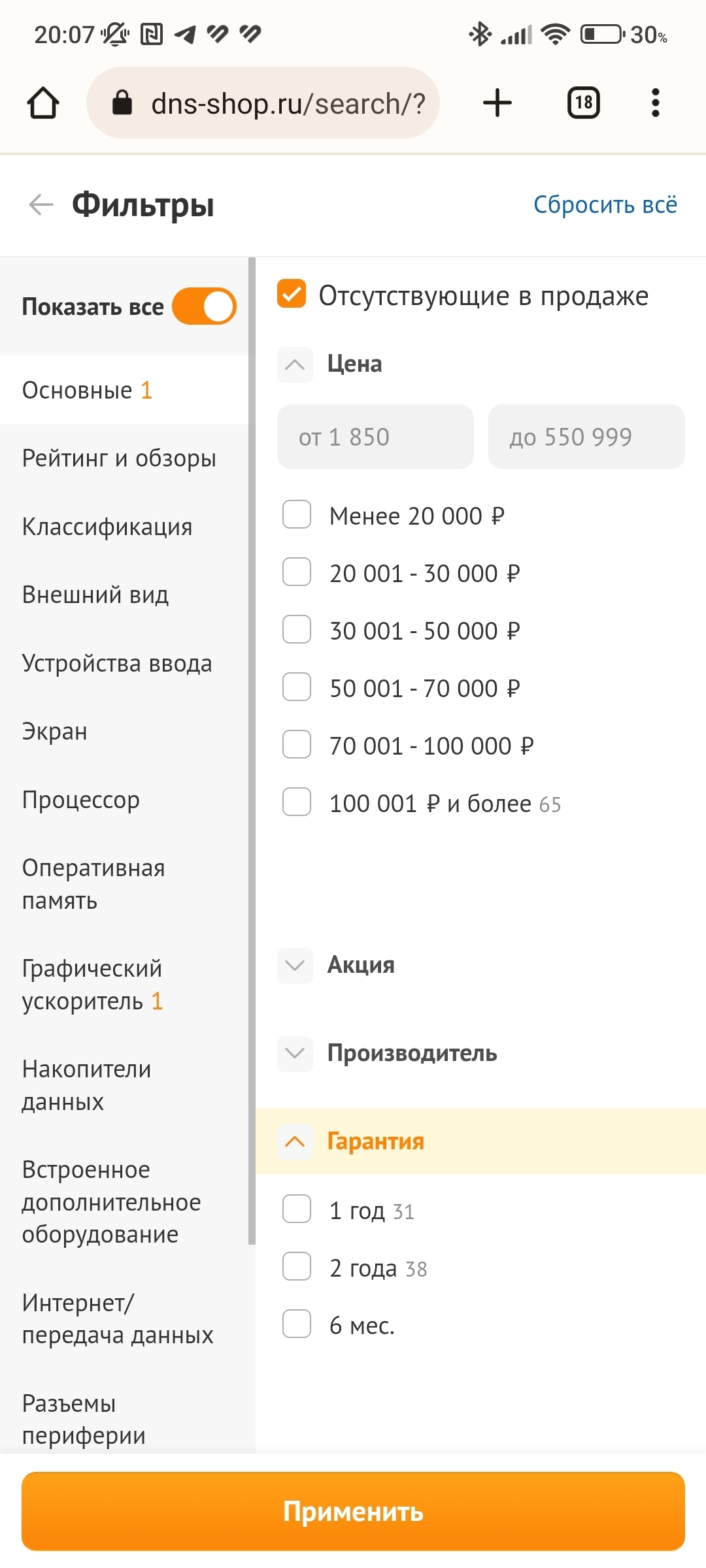
Task: Tap the lock icon in the address bar
Action: point(122,103)
